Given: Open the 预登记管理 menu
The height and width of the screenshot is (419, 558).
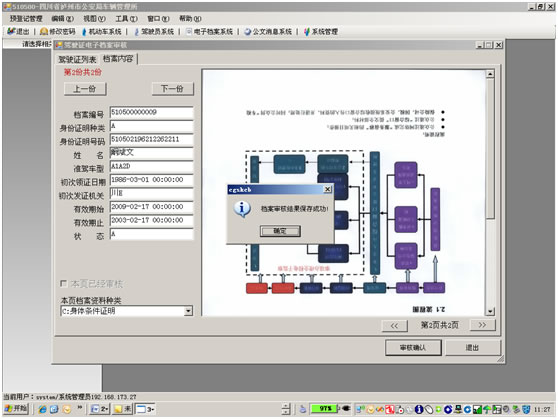Looking at the screenshot, I should click(x=26, y=19).
